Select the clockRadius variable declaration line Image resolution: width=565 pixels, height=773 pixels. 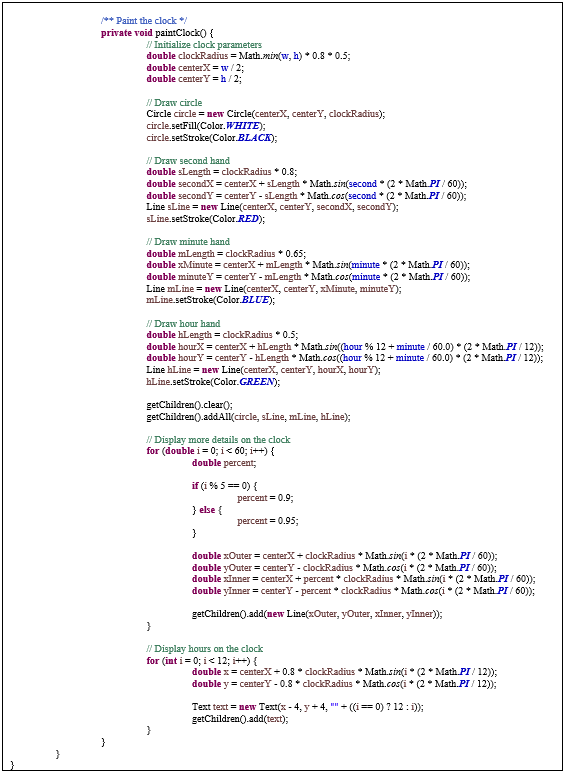point(248,56)
